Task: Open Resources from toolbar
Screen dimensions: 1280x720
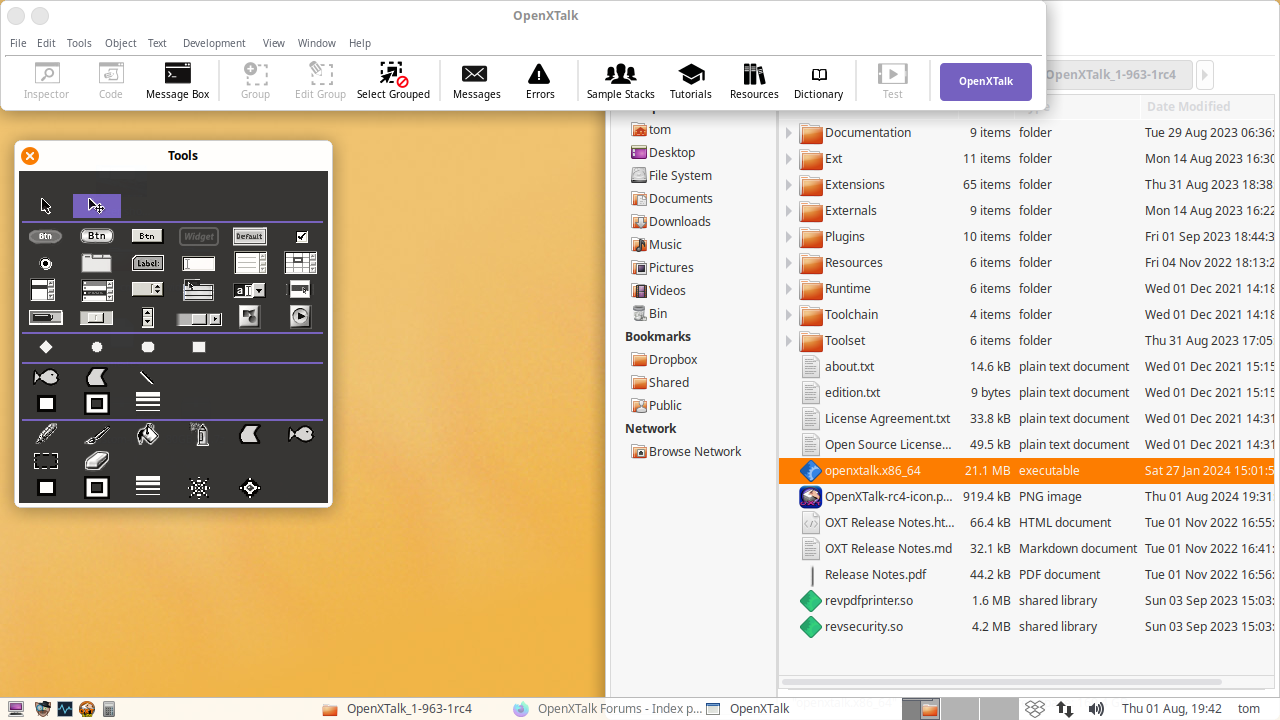Action: pyautogui.click(x=754, y=80)
